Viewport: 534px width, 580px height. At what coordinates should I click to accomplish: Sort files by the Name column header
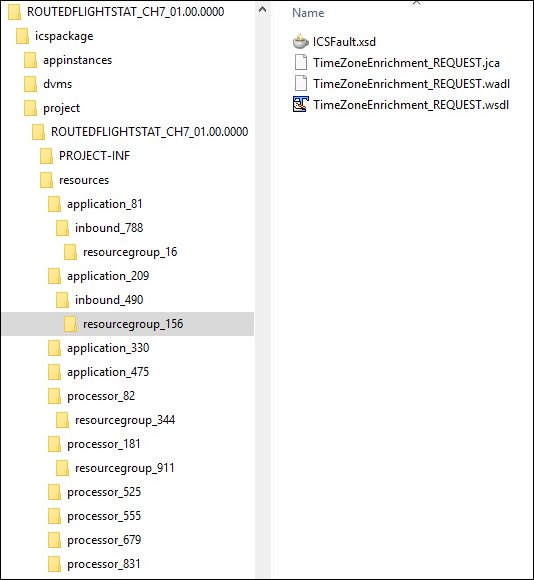point(308,13)
